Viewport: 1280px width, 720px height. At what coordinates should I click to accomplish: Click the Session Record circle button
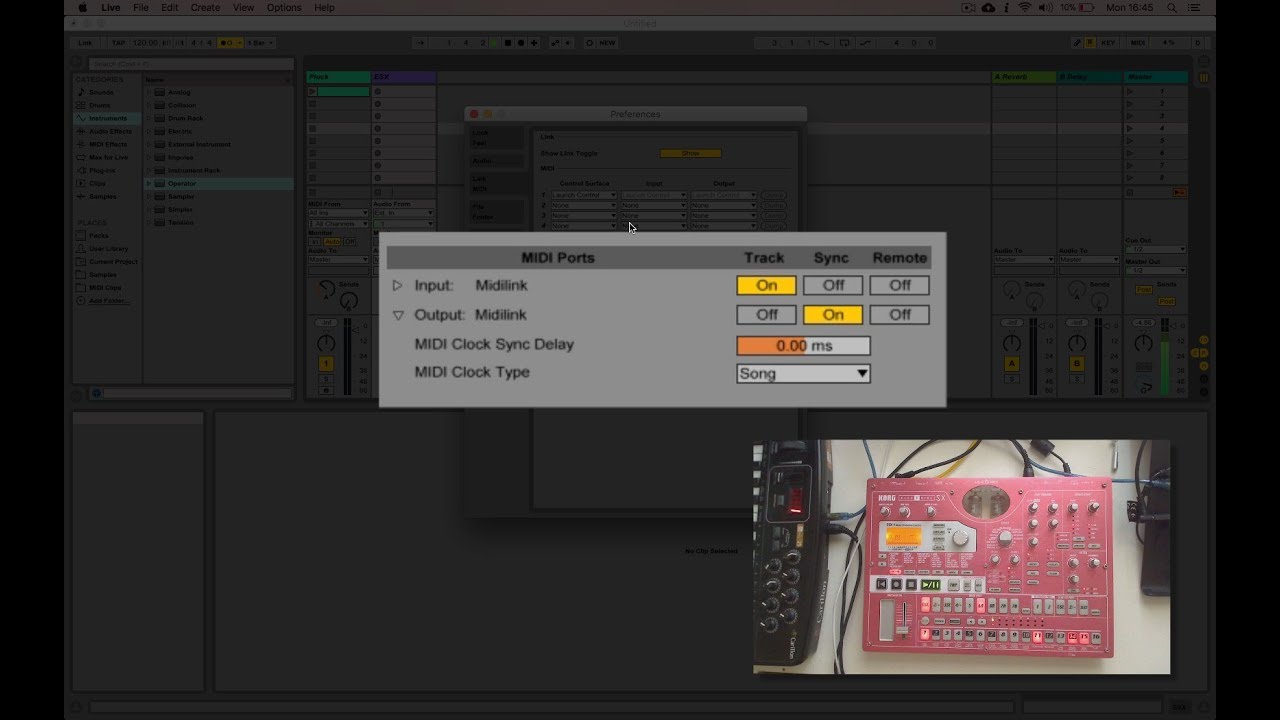[590, 43]
